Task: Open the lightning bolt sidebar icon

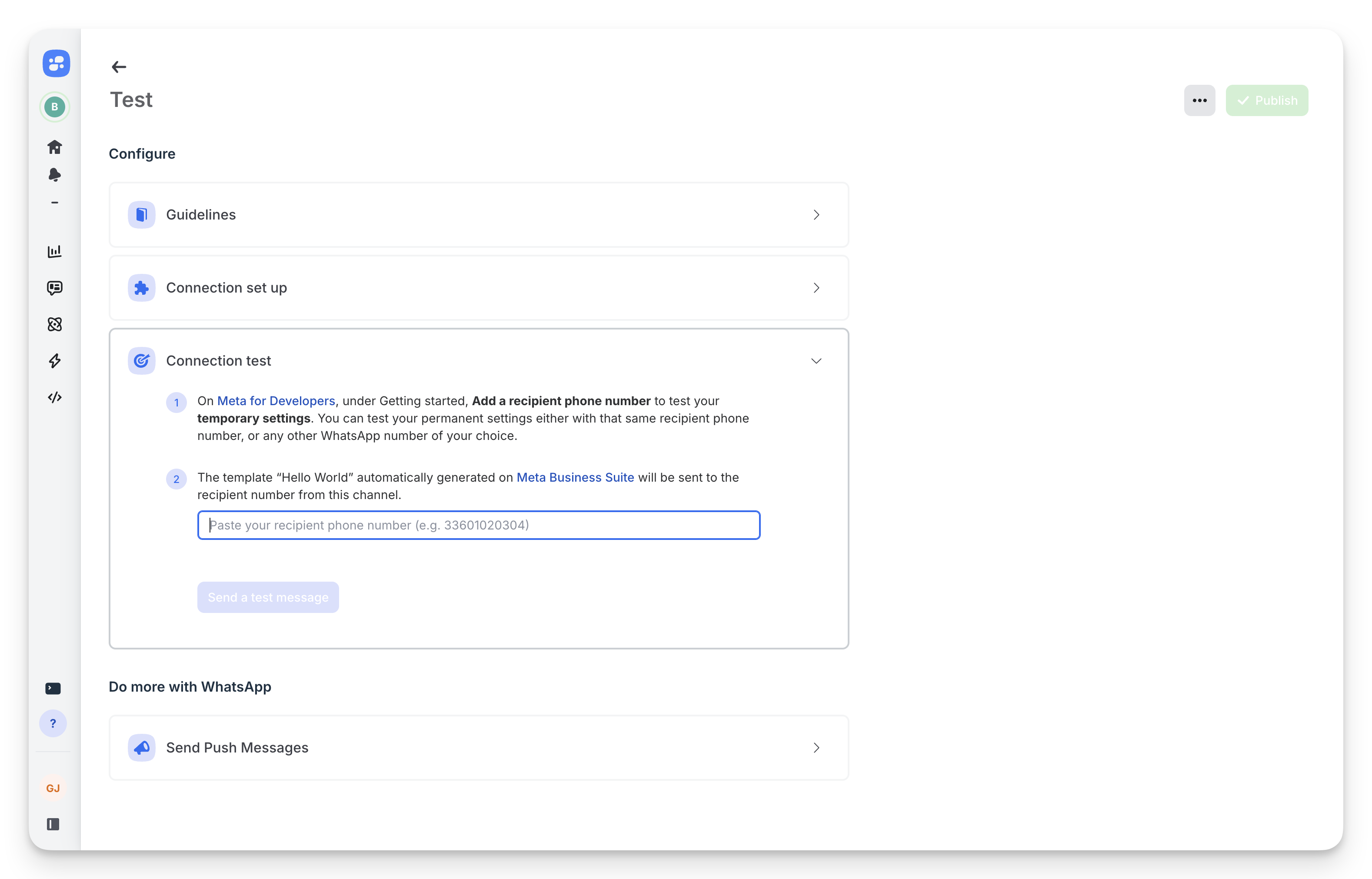Action: click(55, 361)
